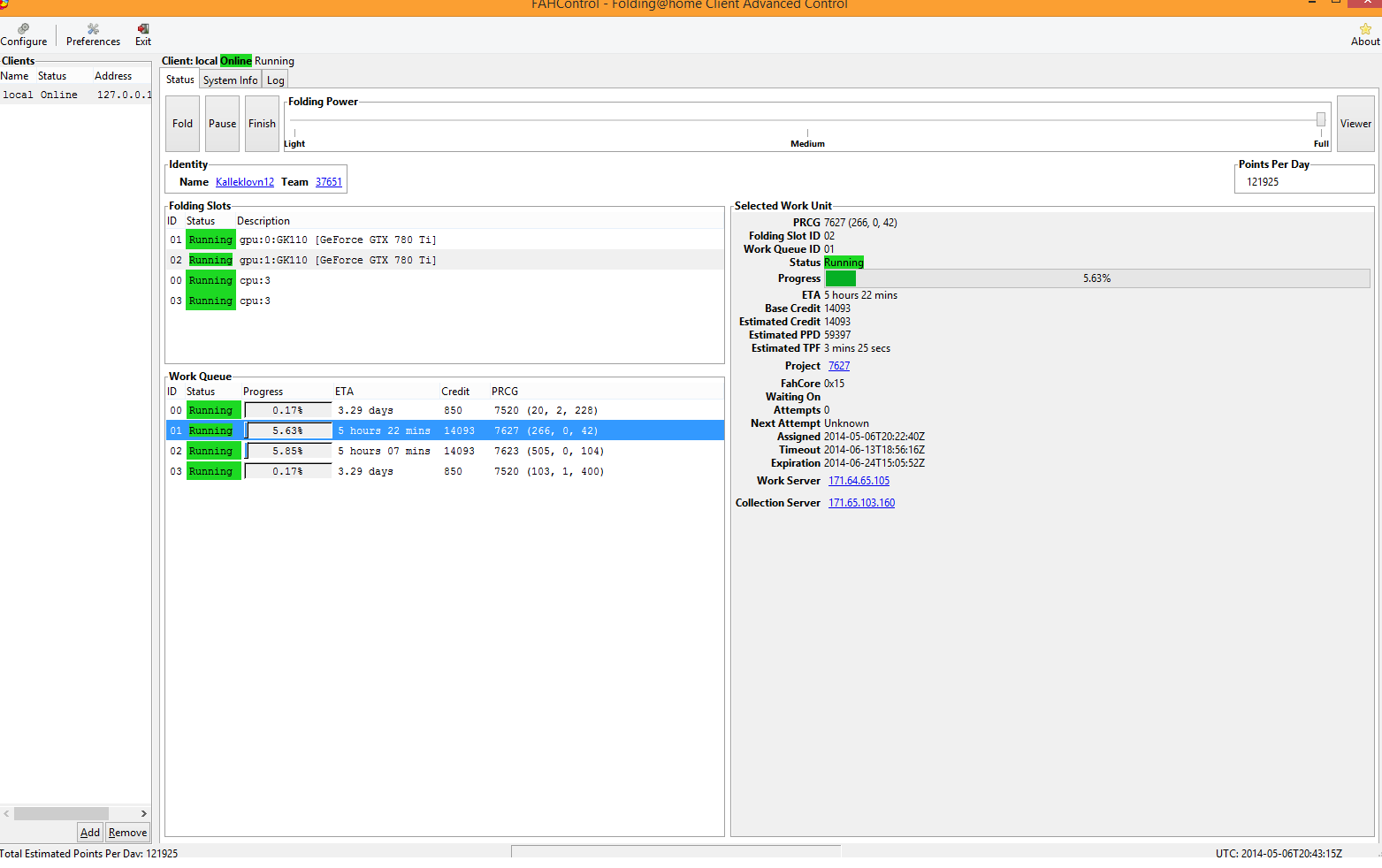Click the selected work unit 5.63% progress bar
This screenshot has width=1382, height=868.
pos(1097,278)
